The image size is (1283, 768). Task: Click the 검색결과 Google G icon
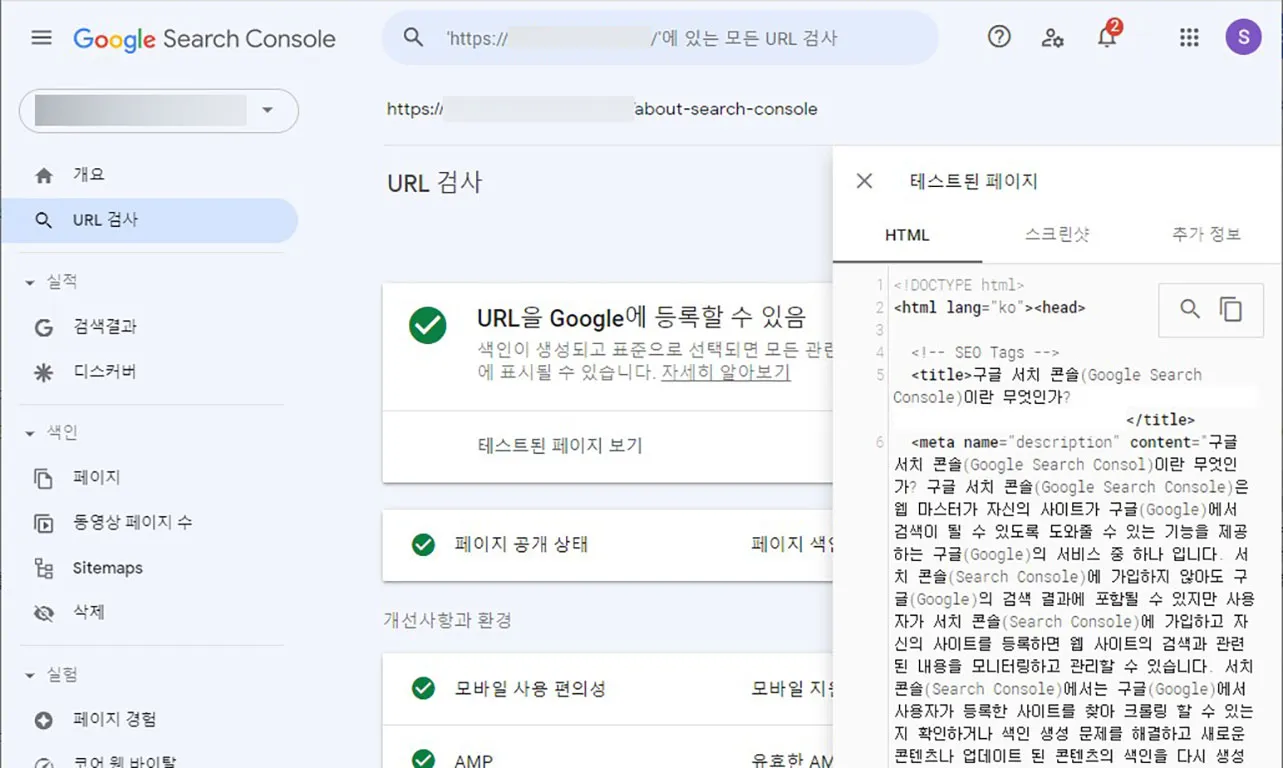tap(43, 327)
